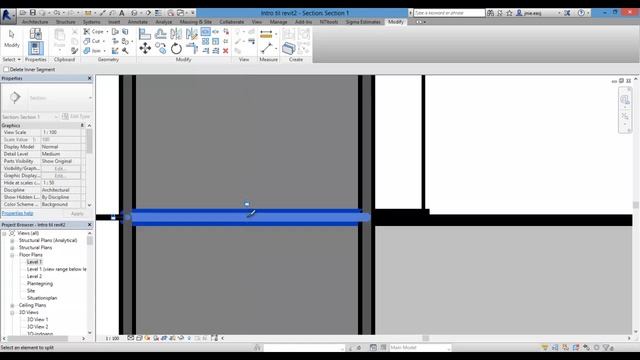Select the Mirror Pick Axis tool

[176, 34]
